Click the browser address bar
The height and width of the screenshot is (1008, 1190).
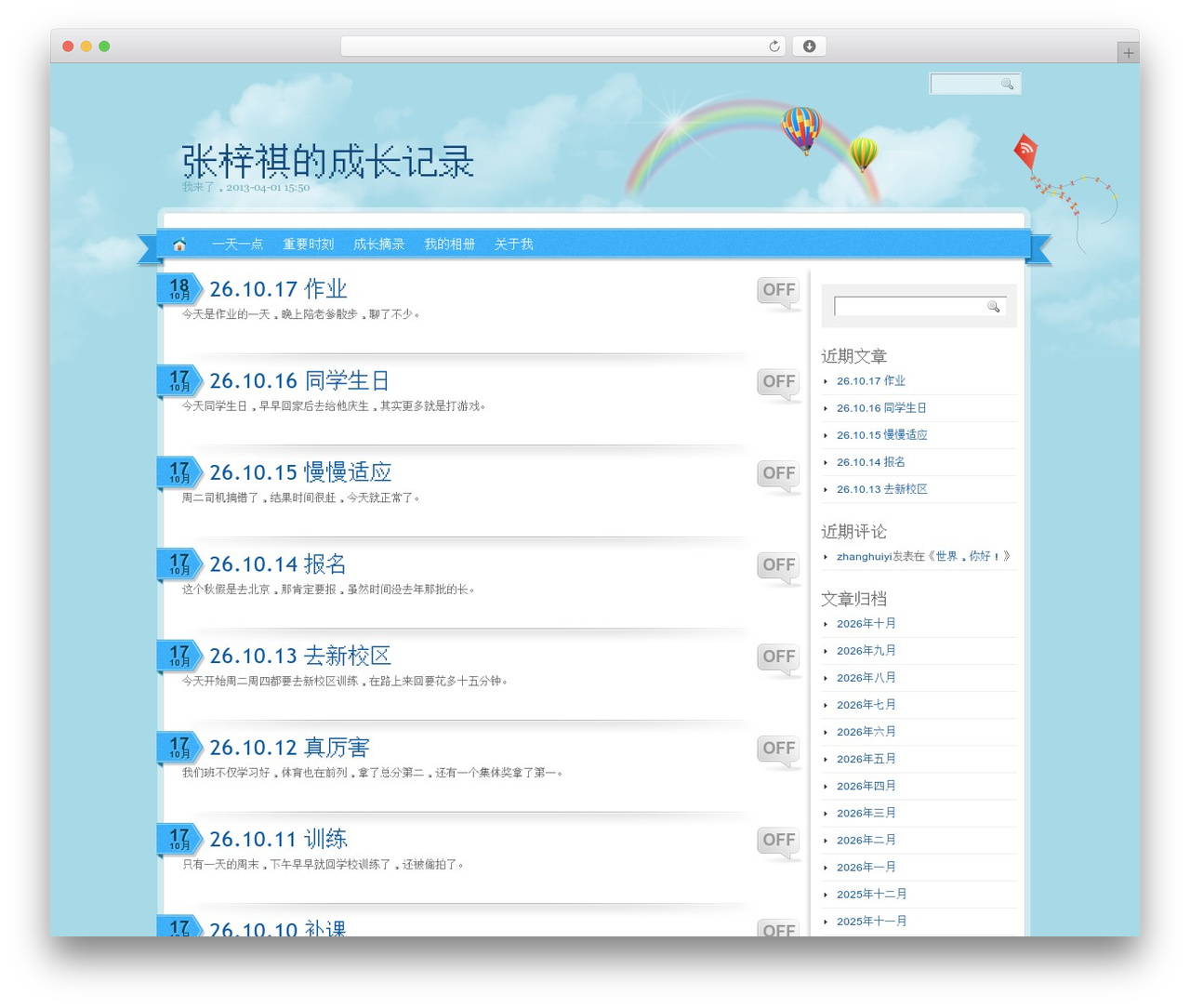click(x=563, y=46)
